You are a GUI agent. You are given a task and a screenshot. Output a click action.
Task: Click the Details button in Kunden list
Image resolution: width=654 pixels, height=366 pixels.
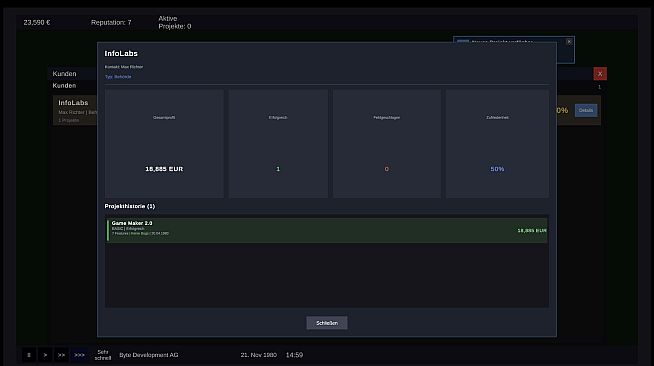pos(586,110)
